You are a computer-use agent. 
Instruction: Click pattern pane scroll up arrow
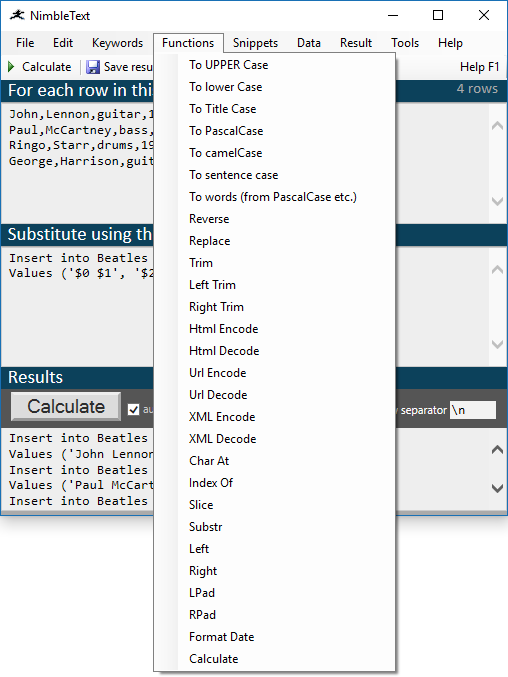click(x=497, y=270)
